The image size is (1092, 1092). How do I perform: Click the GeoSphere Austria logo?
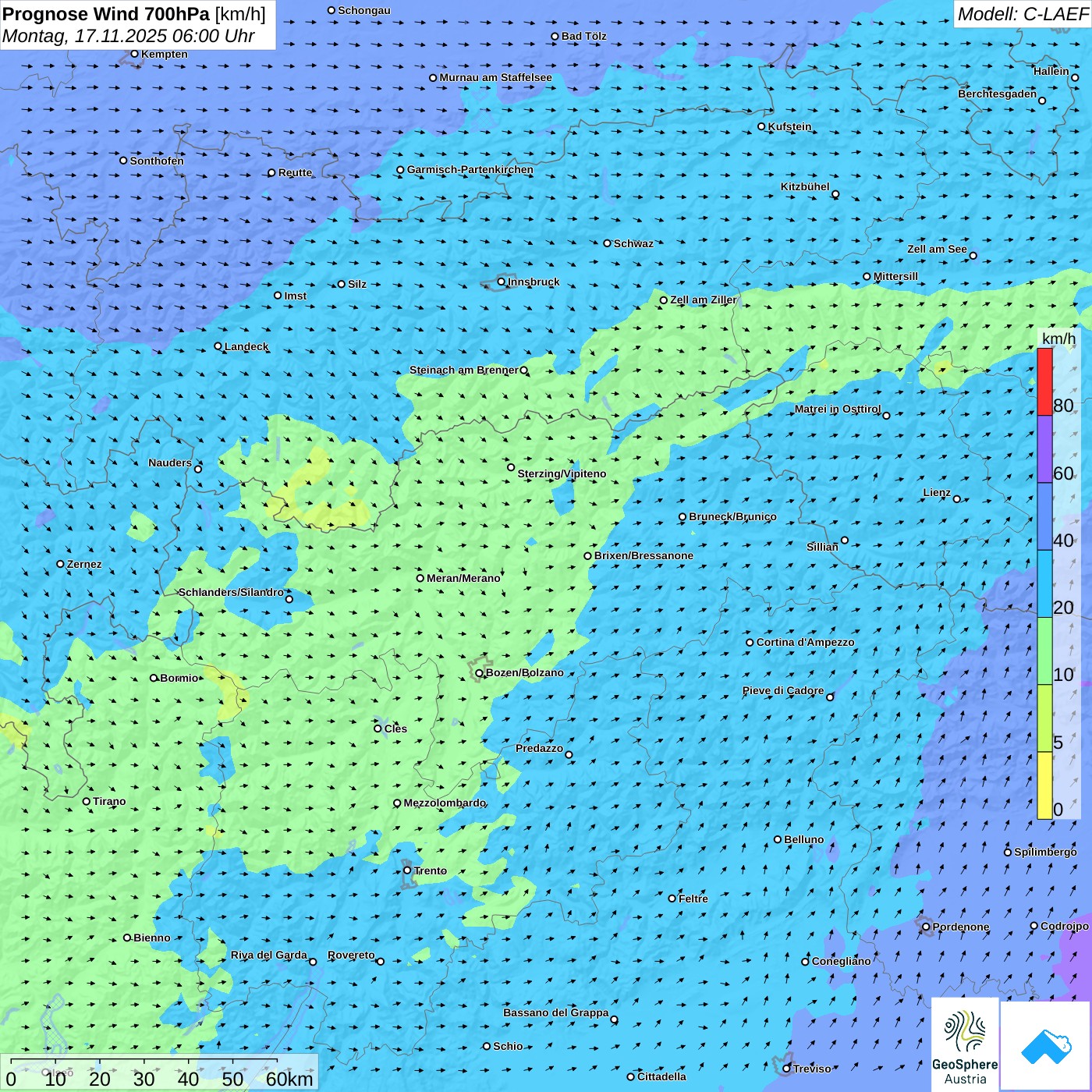[x=965, y=1044]
